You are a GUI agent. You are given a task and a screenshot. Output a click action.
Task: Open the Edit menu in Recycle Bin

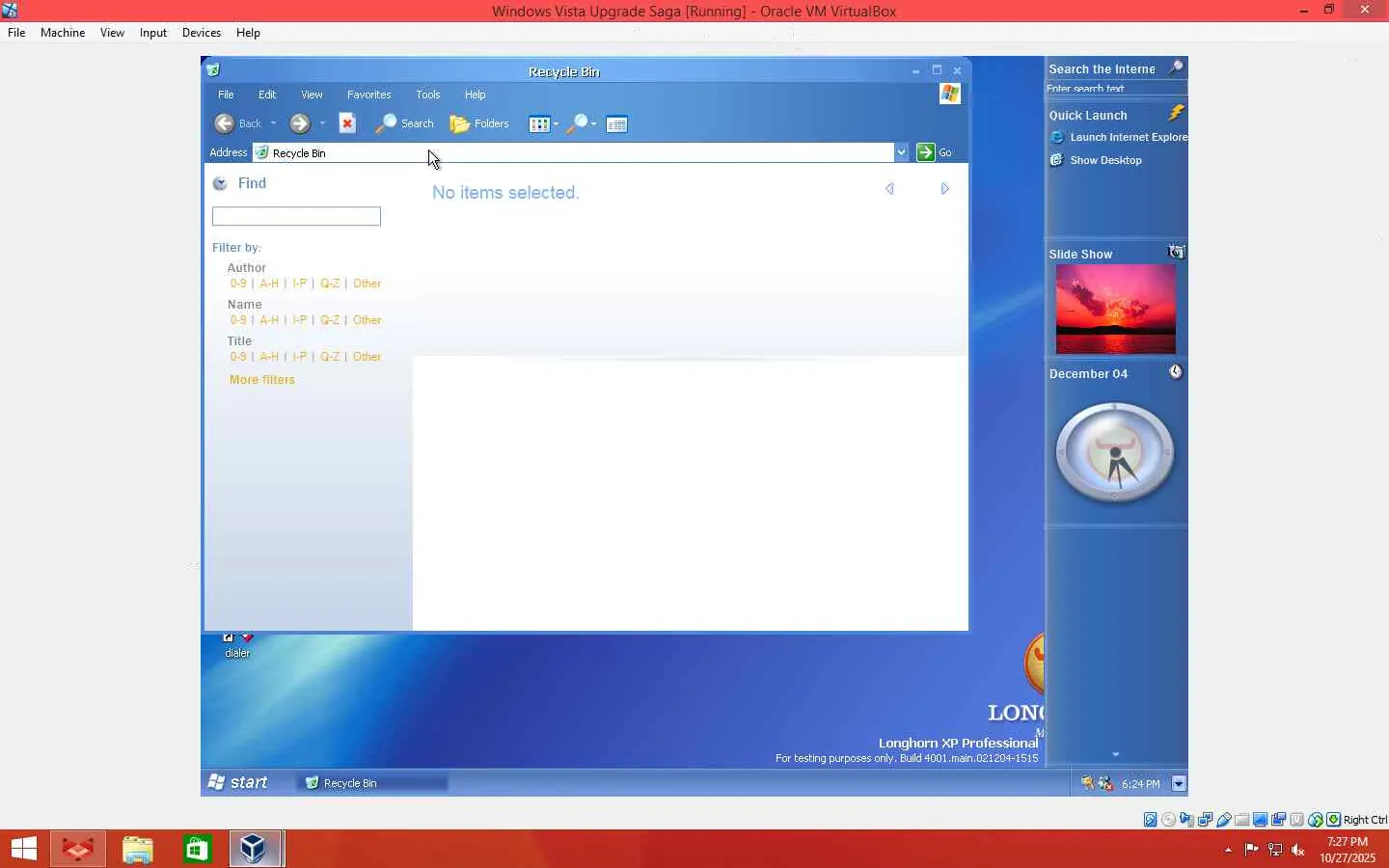(x=267, y=95)
